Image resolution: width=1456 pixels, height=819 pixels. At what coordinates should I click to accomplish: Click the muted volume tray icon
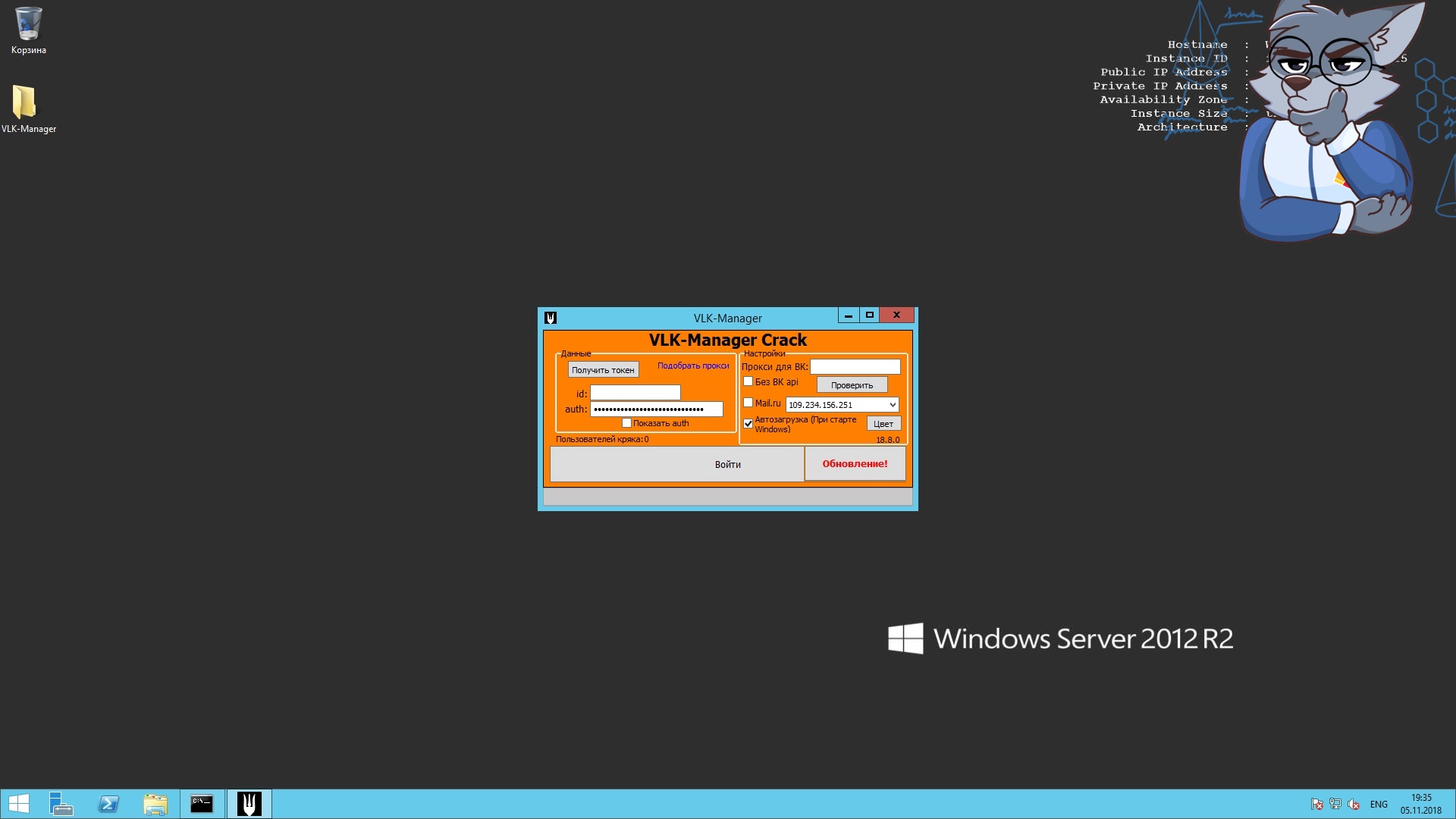click(x=1354, y=805)
